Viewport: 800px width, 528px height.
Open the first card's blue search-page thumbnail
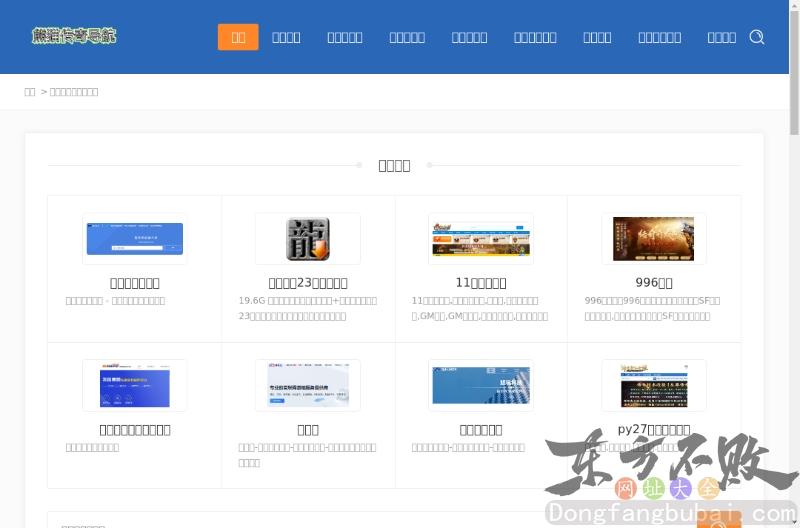coord(135,239)
